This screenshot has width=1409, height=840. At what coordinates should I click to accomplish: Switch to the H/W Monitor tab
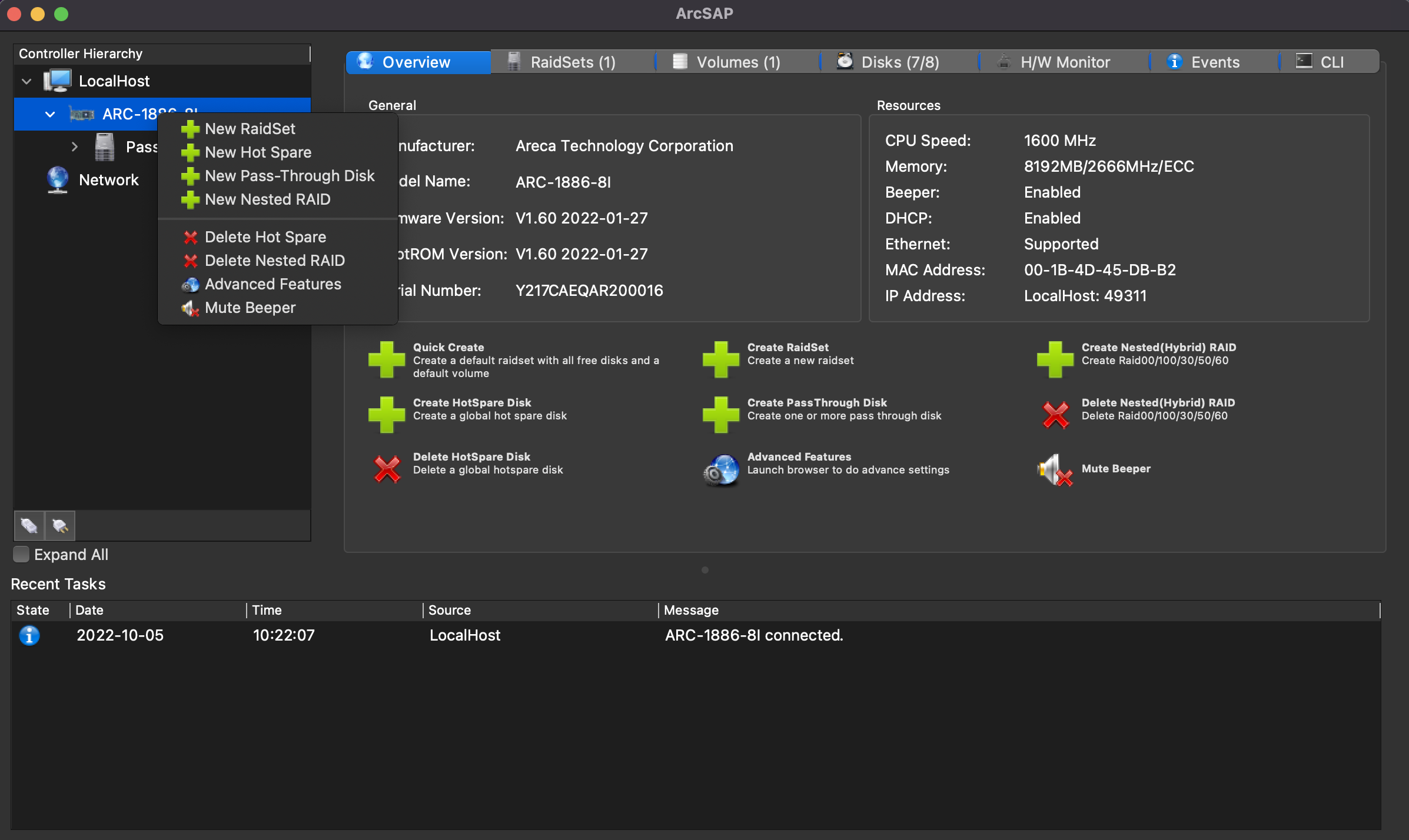coord(1064,62)
